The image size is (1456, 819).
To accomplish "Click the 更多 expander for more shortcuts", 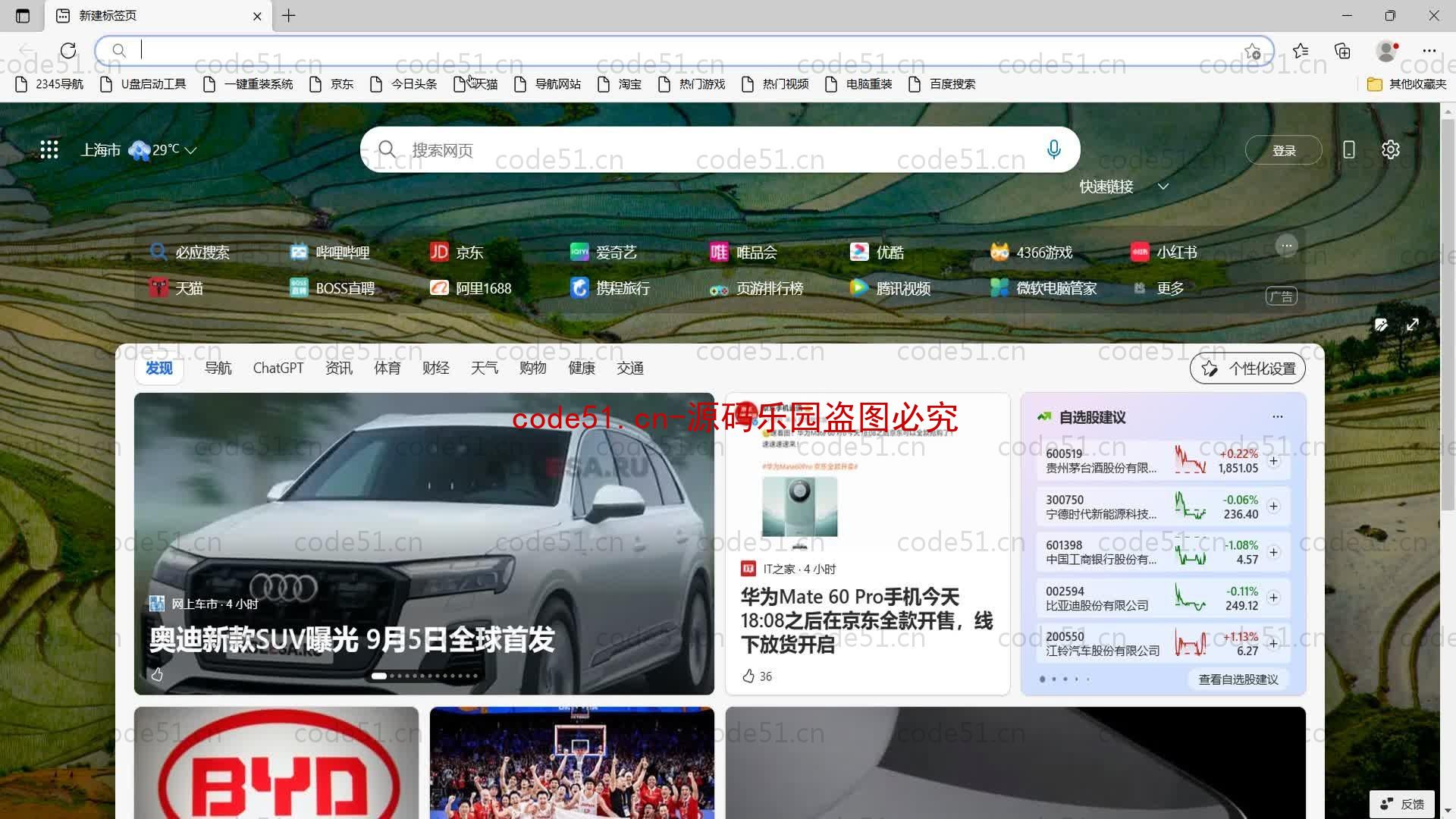I will 1170,288.
